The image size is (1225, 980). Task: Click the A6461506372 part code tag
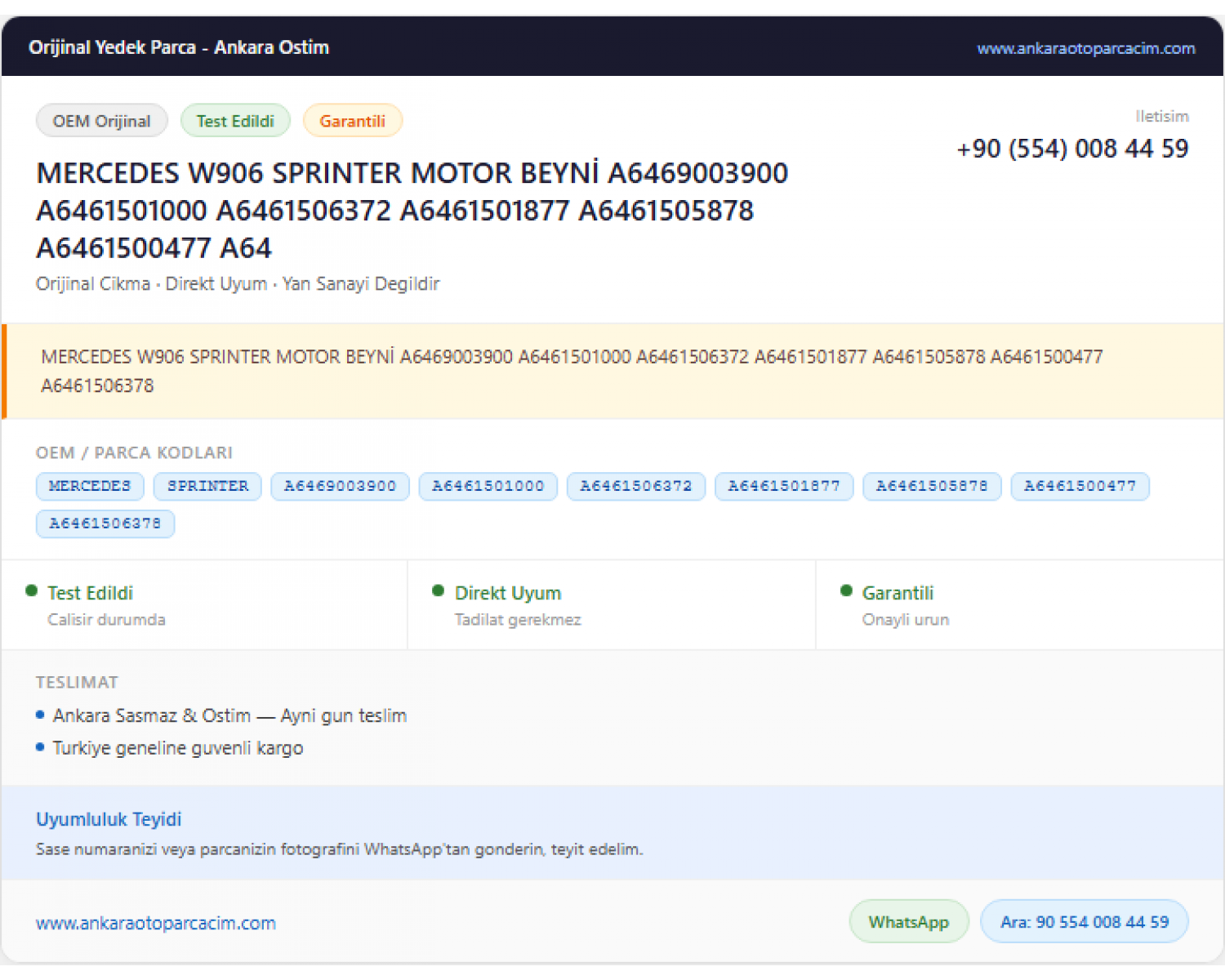click(x=636, y=486)
